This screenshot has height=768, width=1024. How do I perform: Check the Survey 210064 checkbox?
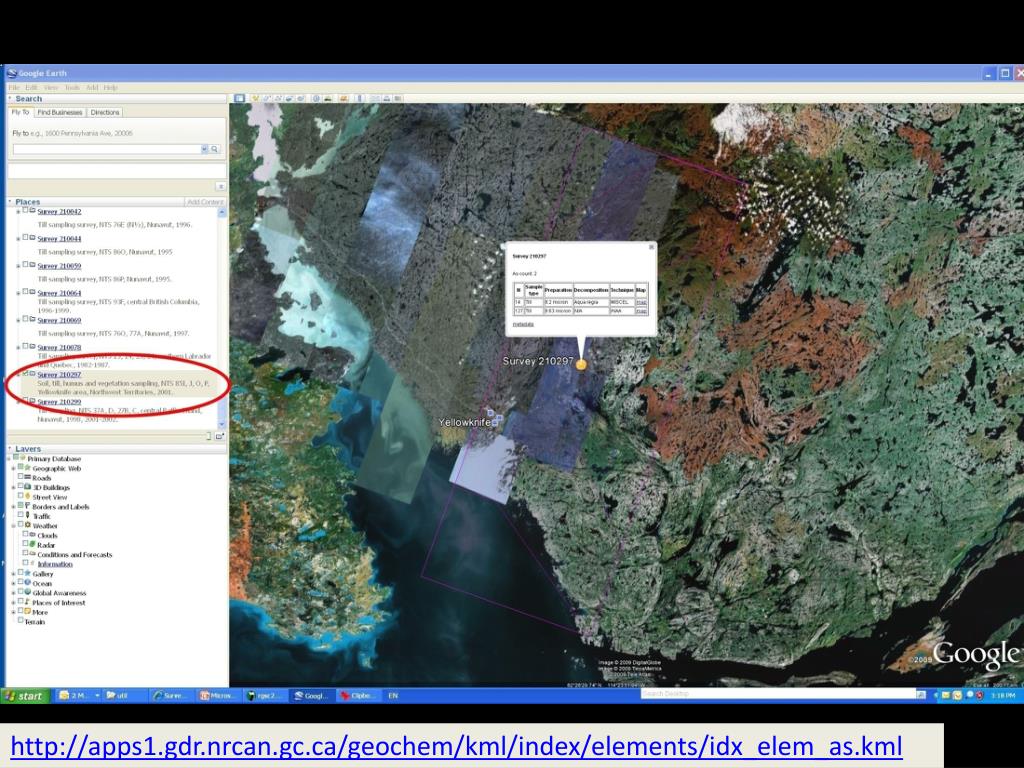click(x=25, y=292)
